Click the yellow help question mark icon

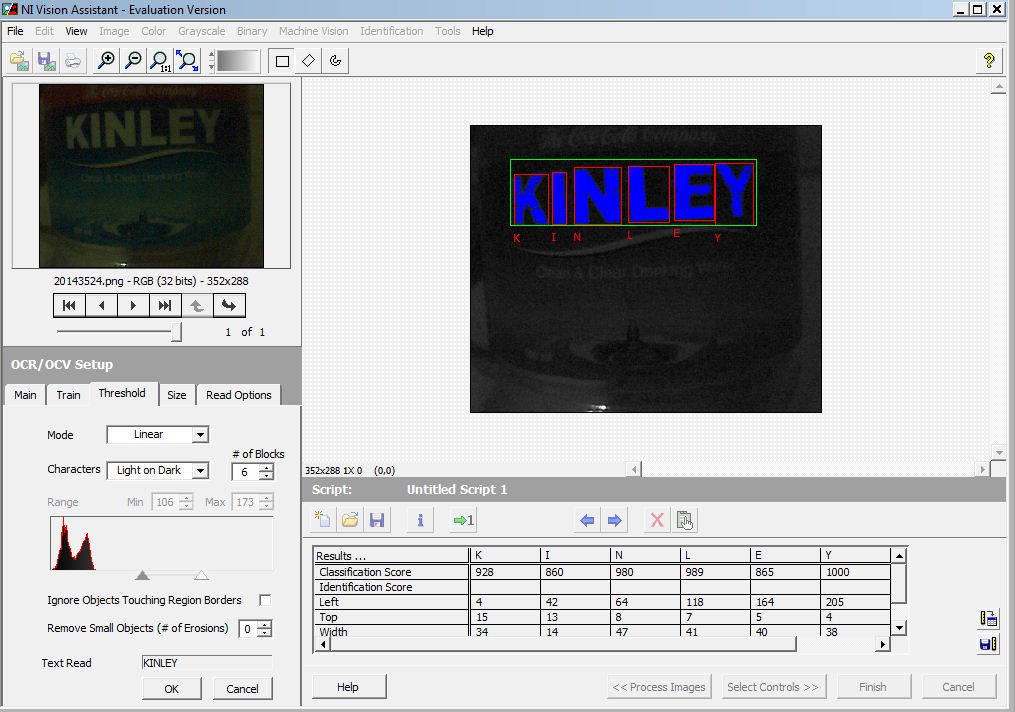988,61
